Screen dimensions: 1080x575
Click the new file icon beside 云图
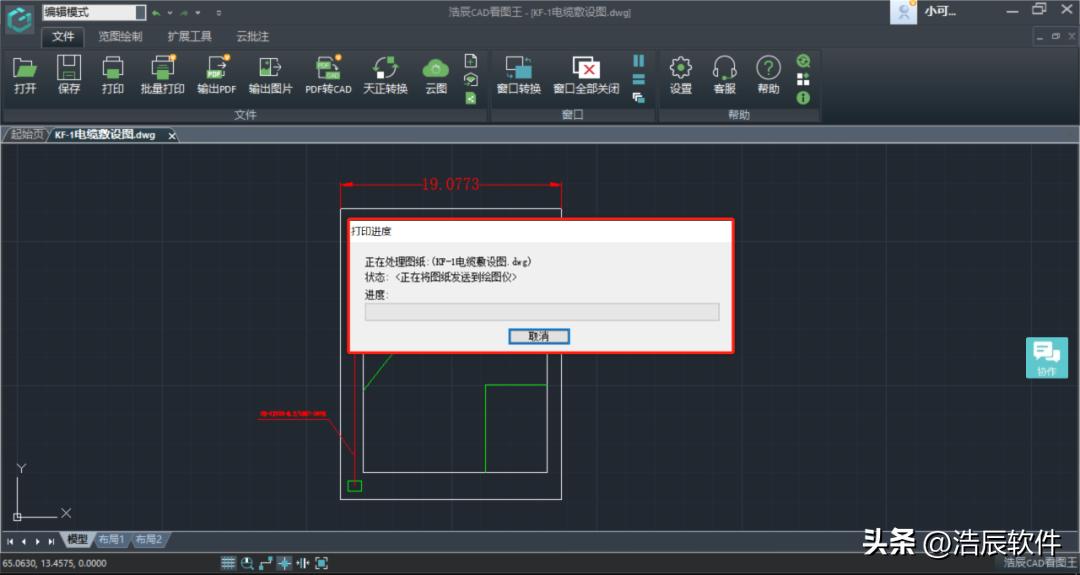471,61
